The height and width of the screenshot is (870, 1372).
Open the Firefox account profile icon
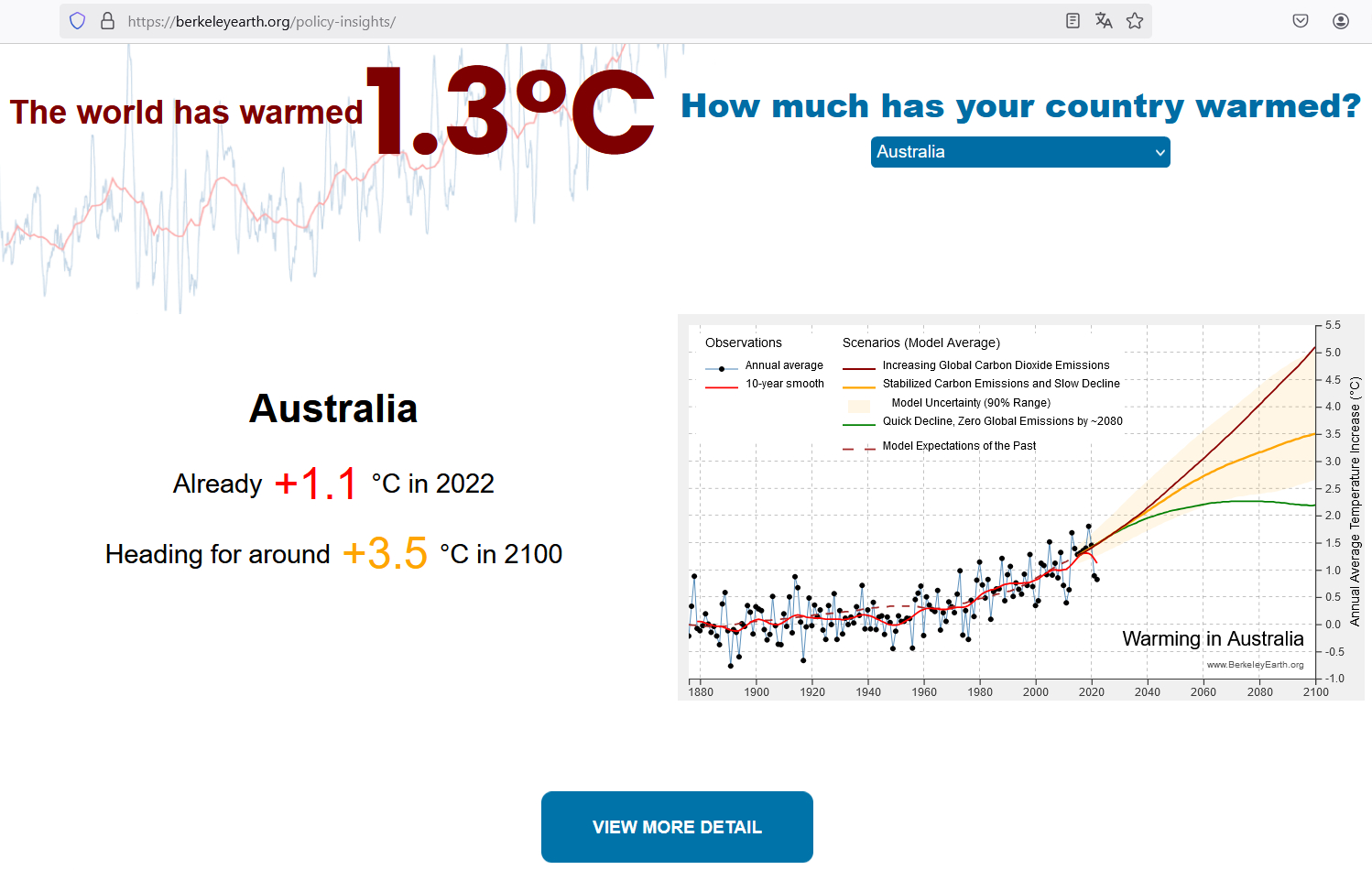[x=1341, y=21]
